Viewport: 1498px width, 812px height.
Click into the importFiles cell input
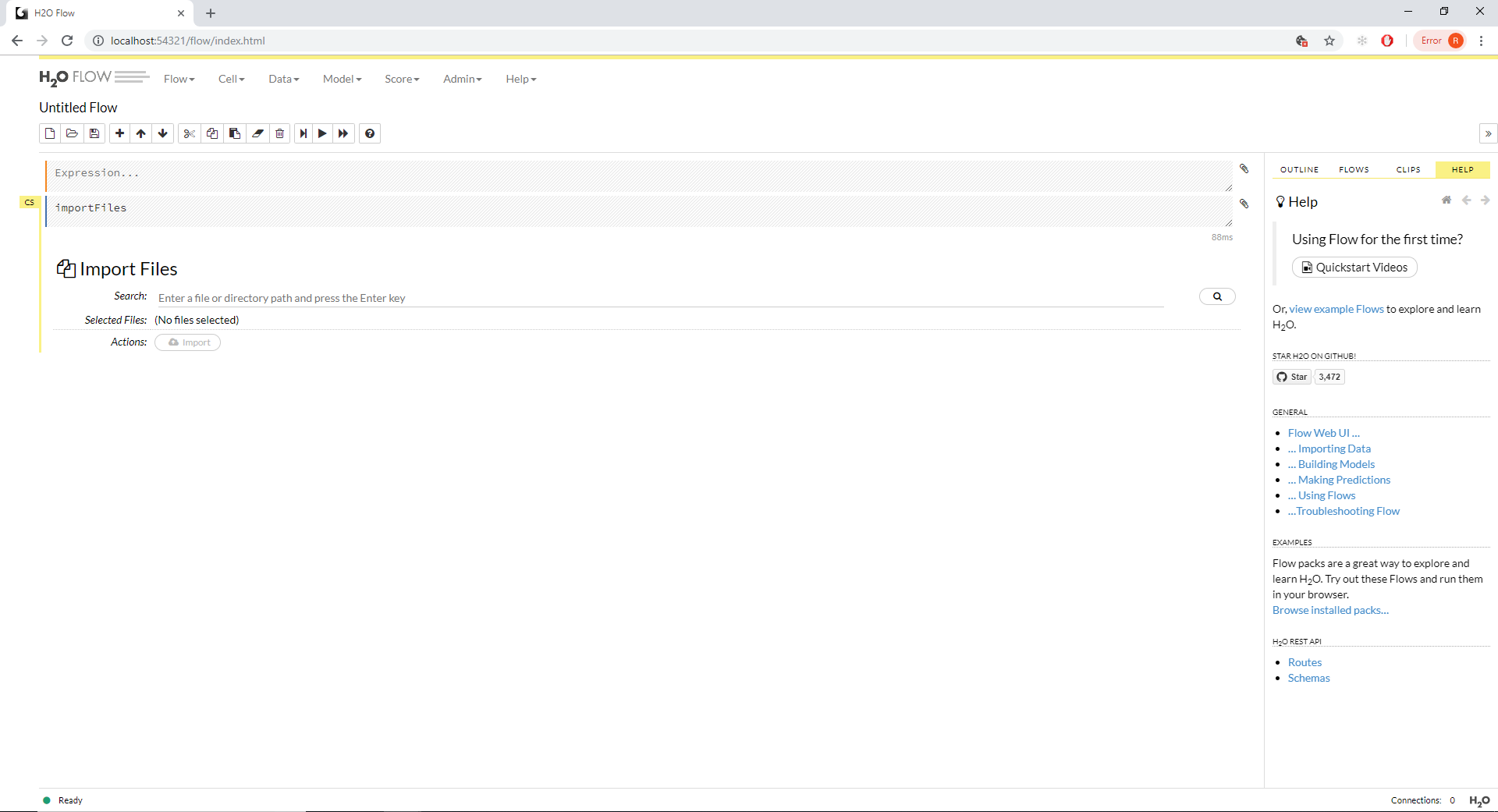[x=639, y=211]
